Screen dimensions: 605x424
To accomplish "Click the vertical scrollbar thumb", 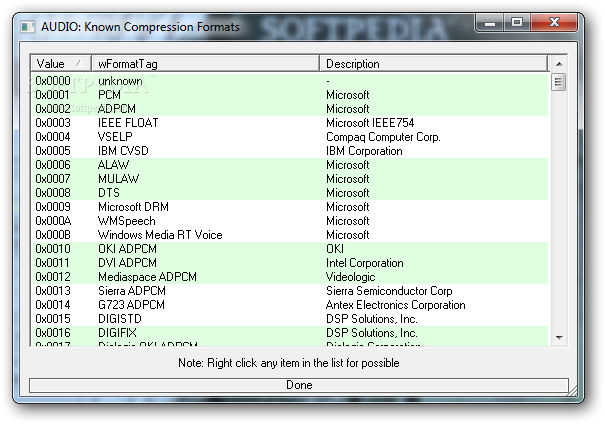I will (x=559, y=82).
